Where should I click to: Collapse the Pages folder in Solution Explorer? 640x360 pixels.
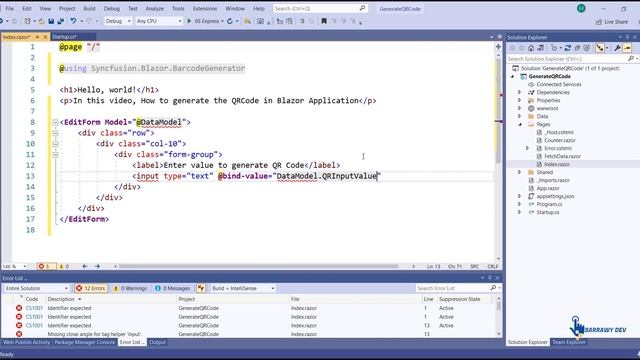520,124
